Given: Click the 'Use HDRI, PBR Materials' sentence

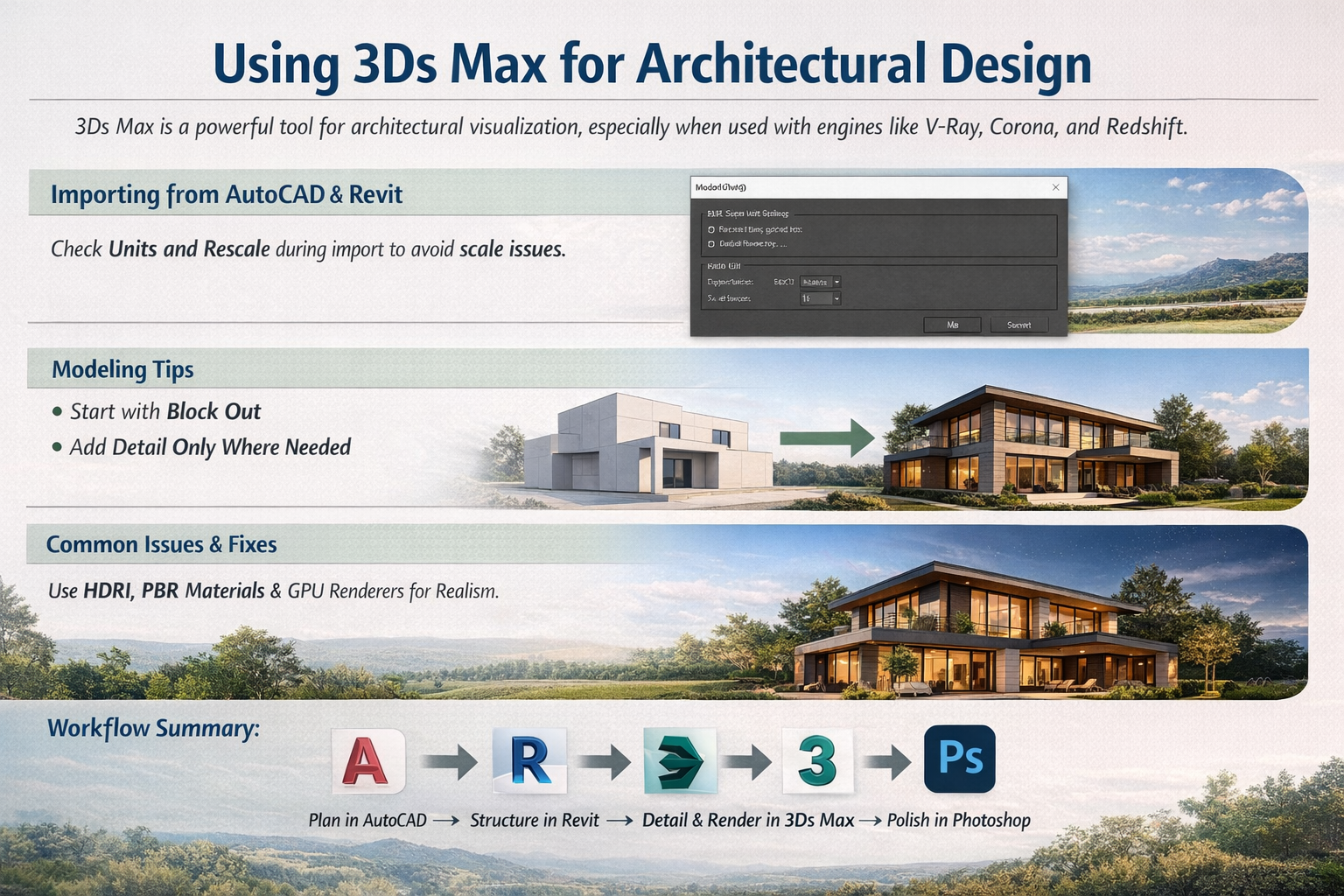Looking at the screenshot, I should tap(273, 591).
